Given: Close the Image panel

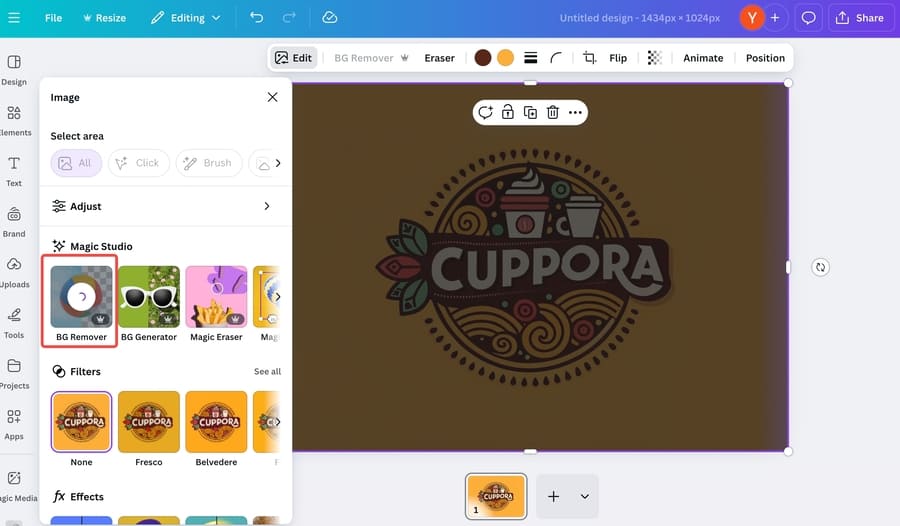Looking at the screenshot, I should [272, 97].
